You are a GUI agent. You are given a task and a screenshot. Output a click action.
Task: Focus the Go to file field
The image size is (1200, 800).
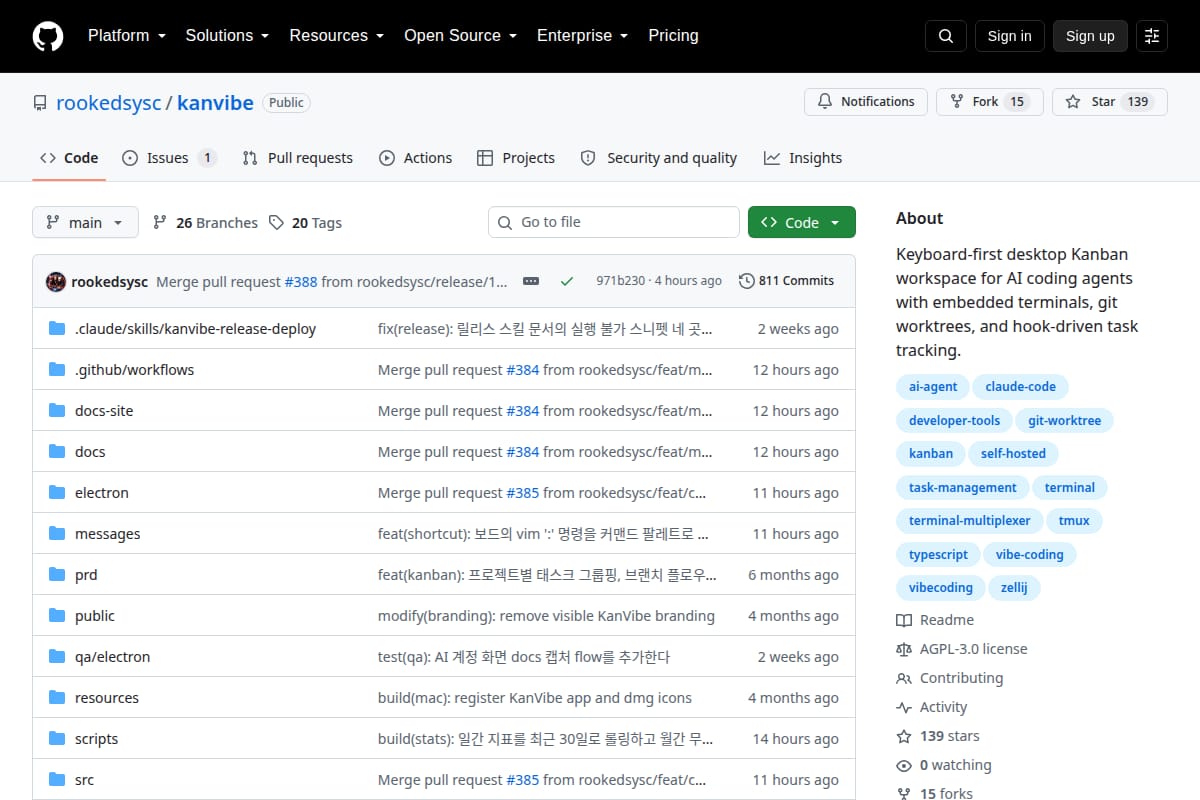point(614,222)
